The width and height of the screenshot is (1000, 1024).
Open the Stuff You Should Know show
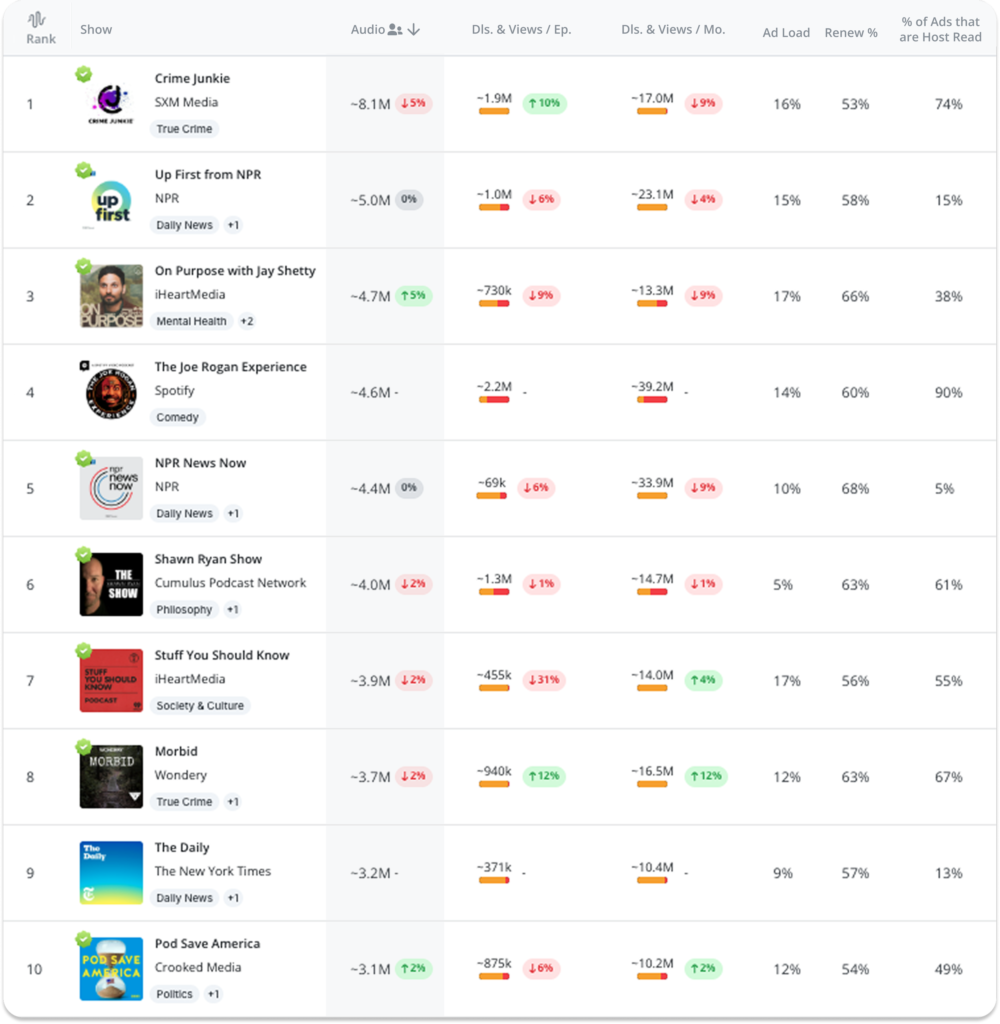coord(221,655)
